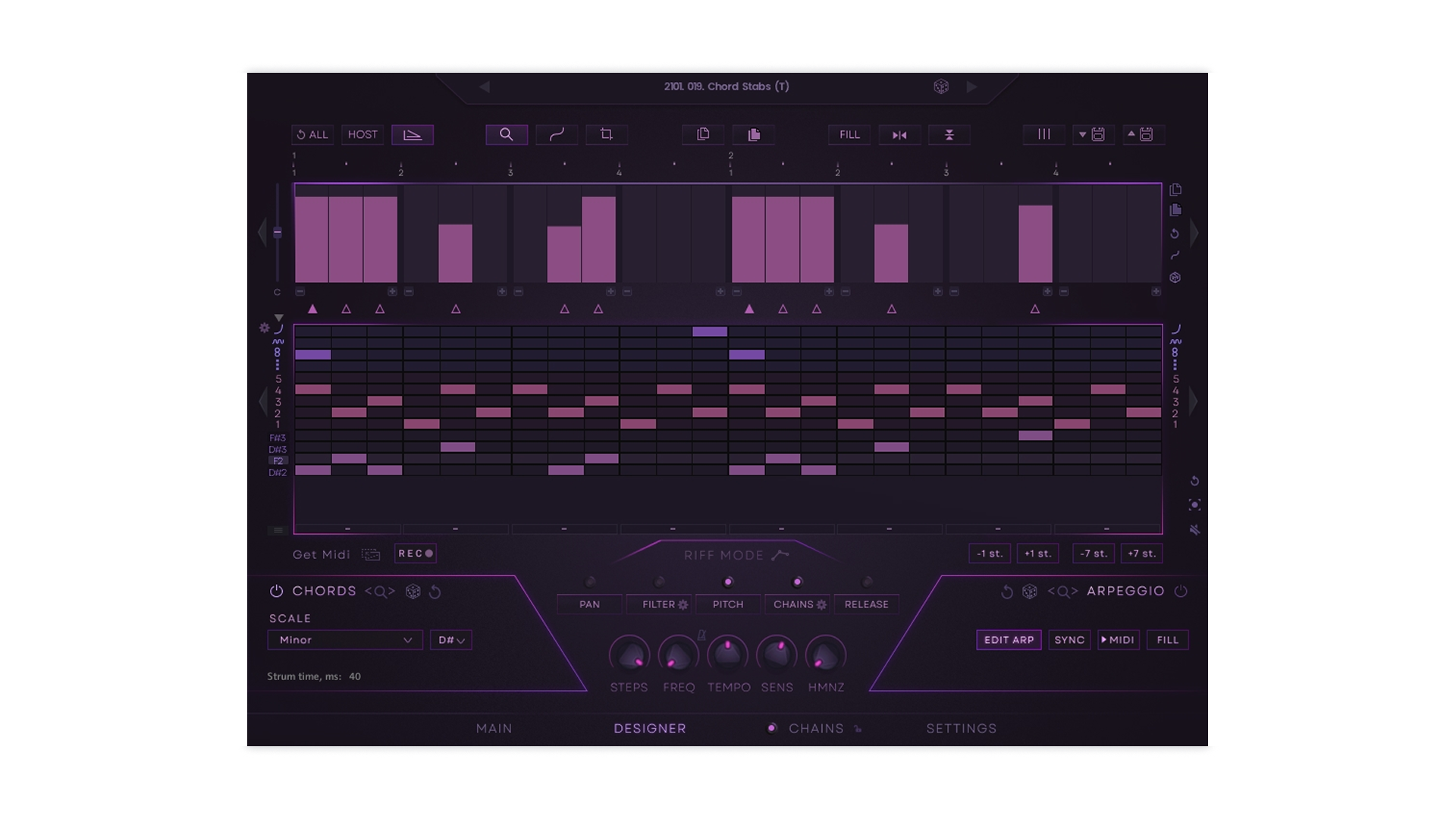
Task: Copy the pattern using the copy icon
Action: coord(702,134)
